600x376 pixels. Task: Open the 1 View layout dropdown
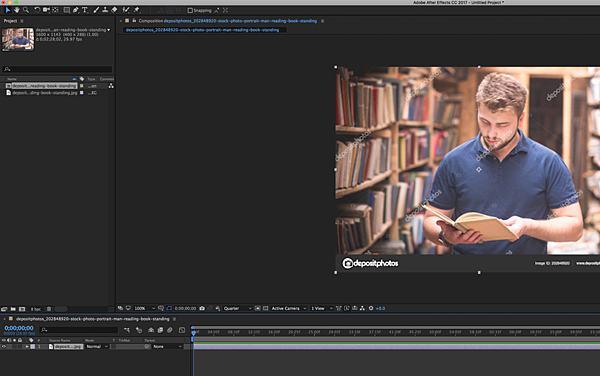coord(321,308)
